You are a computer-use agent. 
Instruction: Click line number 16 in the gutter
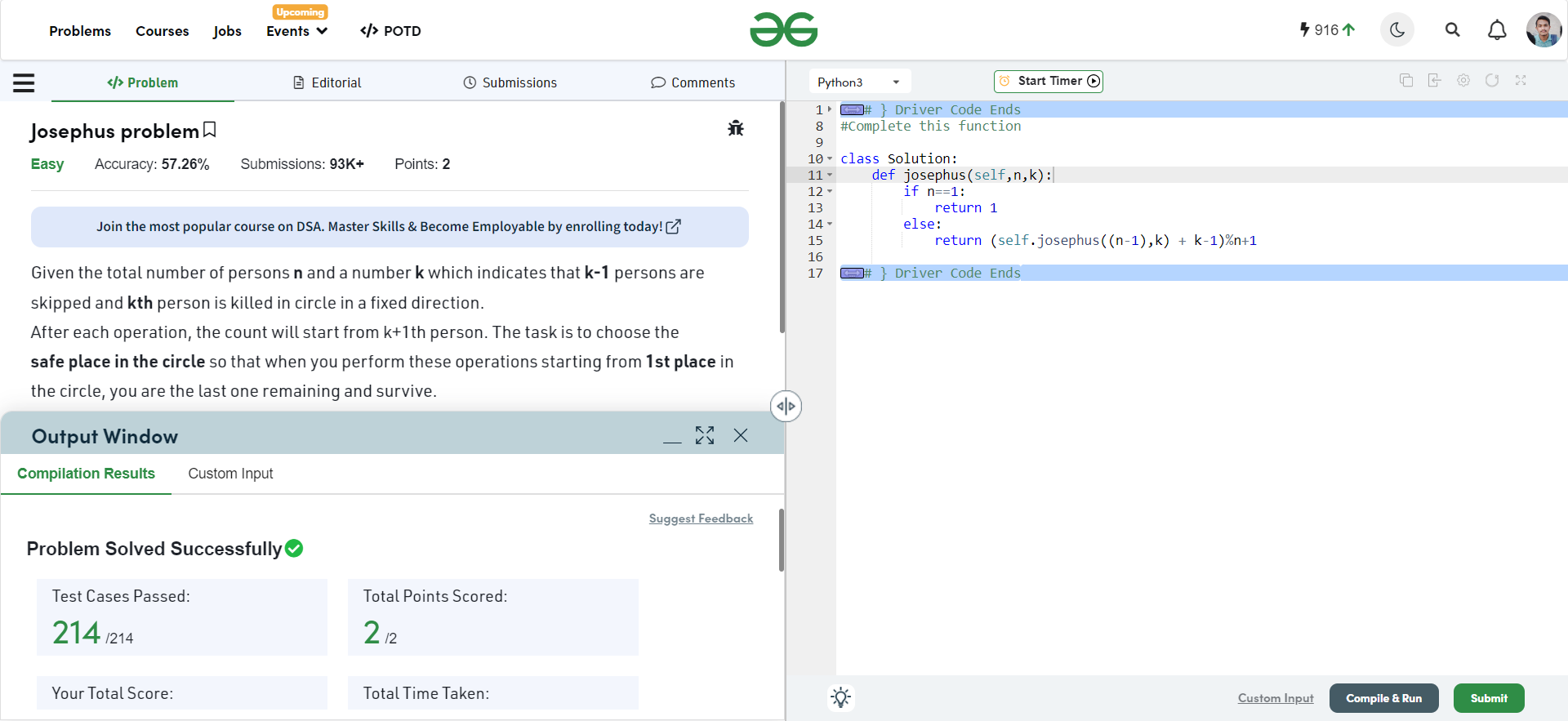point(815,256)
